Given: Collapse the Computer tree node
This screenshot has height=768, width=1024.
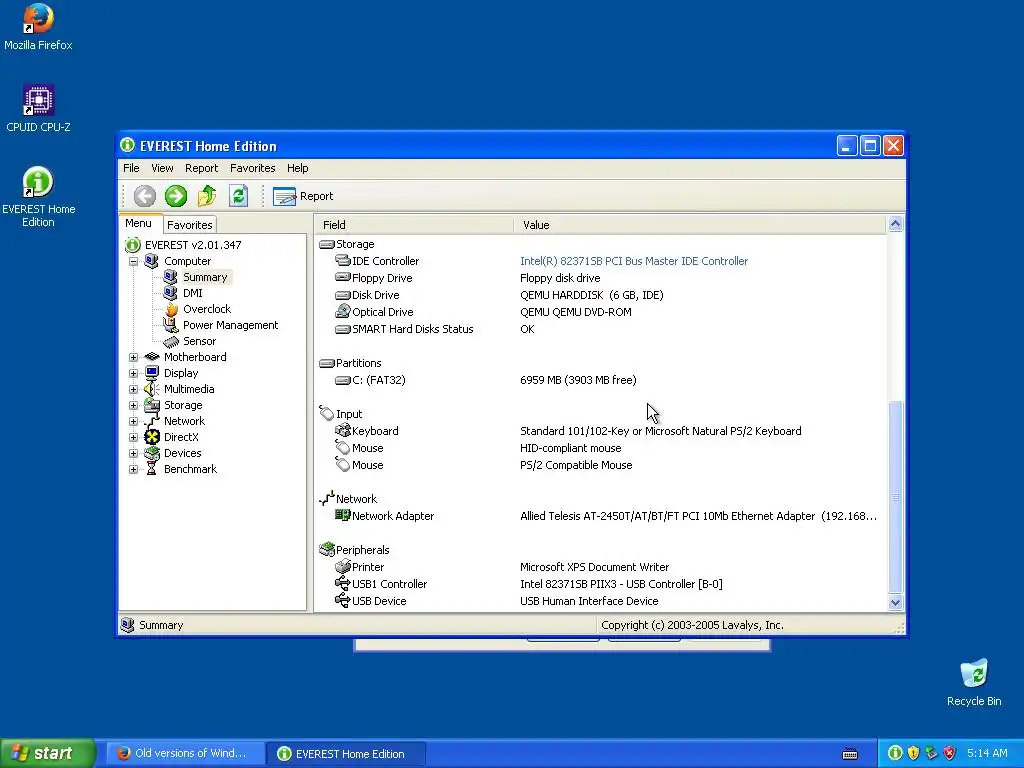Looking at the screenshot, I should tap(133, 261).
